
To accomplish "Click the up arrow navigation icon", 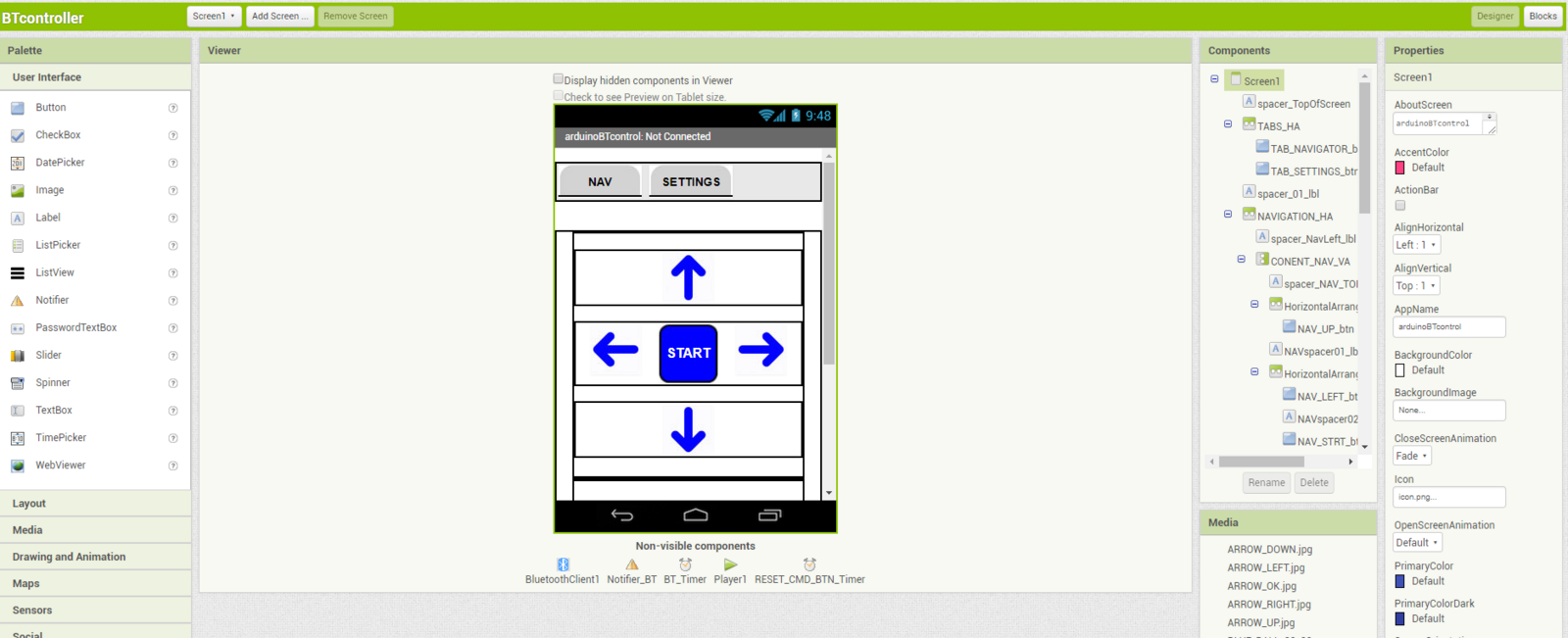I will tap(688, 277).
